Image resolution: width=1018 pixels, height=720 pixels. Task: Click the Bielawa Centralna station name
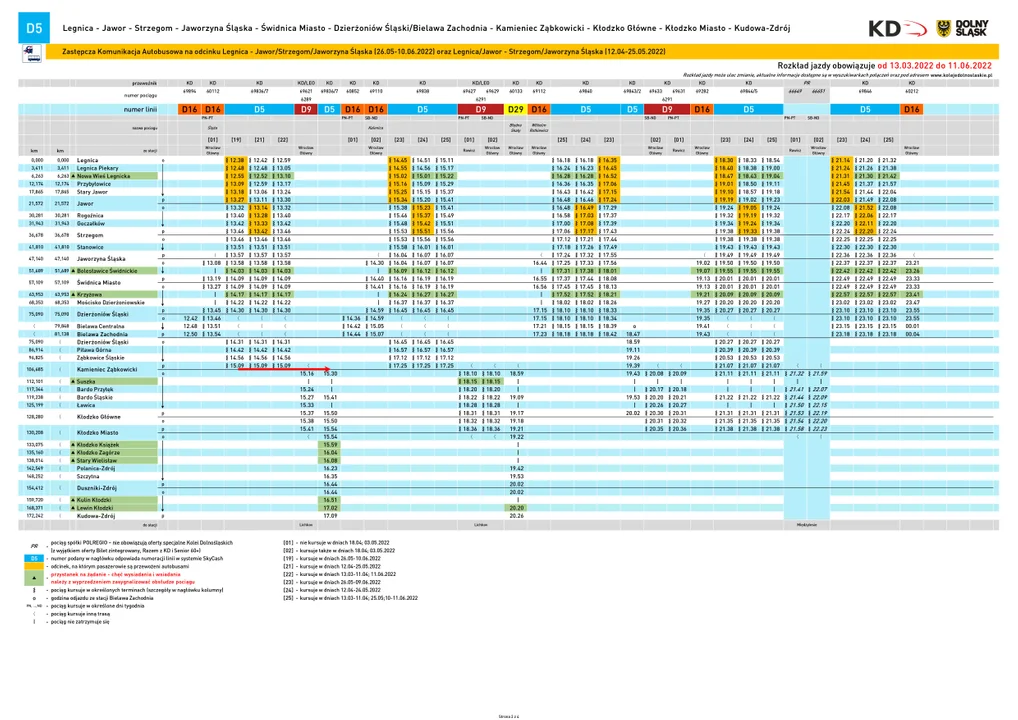(x=100, y=326)
